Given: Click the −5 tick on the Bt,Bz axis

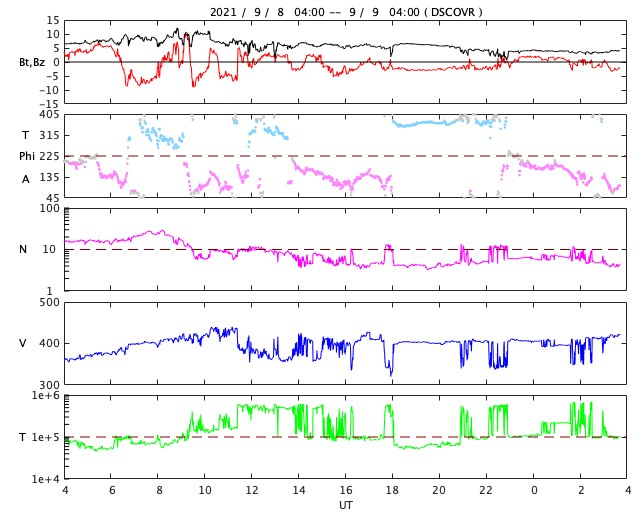Looking at the screenshot, I should [52, 76].
